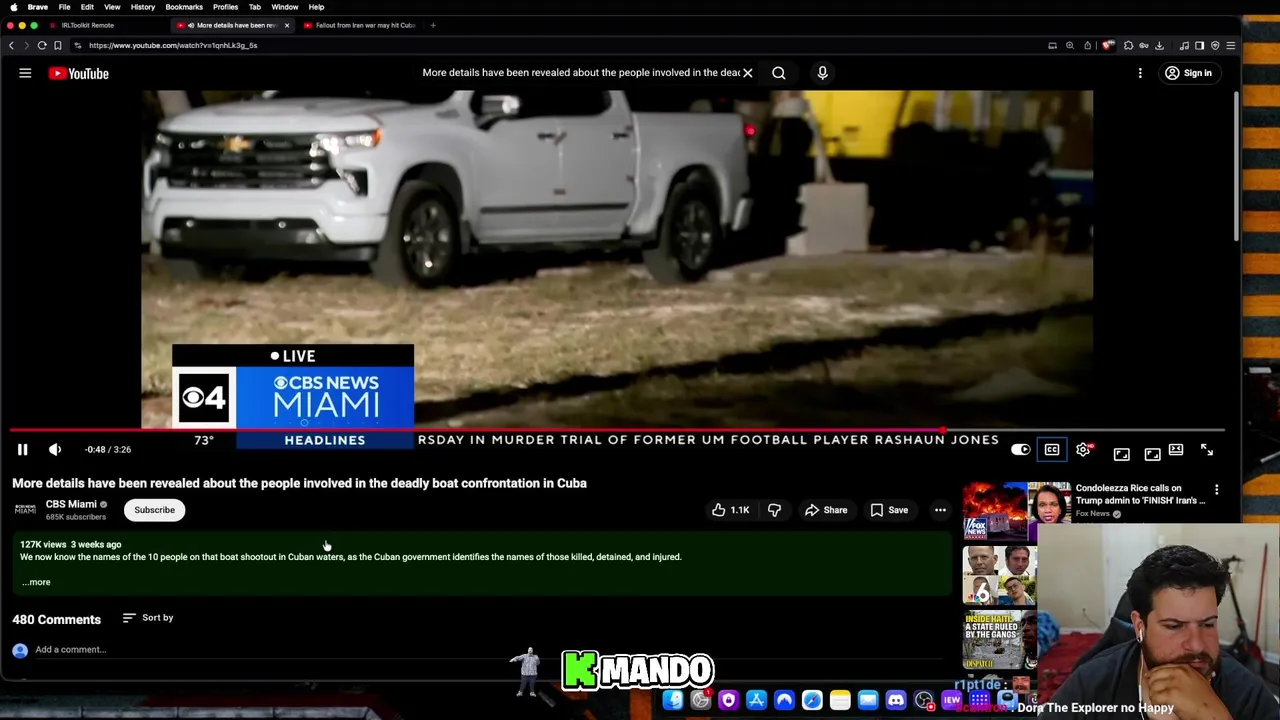The width and height of the screenshot is (1280, 720).
Task: Click the Sign in button
Action: 1188,73
